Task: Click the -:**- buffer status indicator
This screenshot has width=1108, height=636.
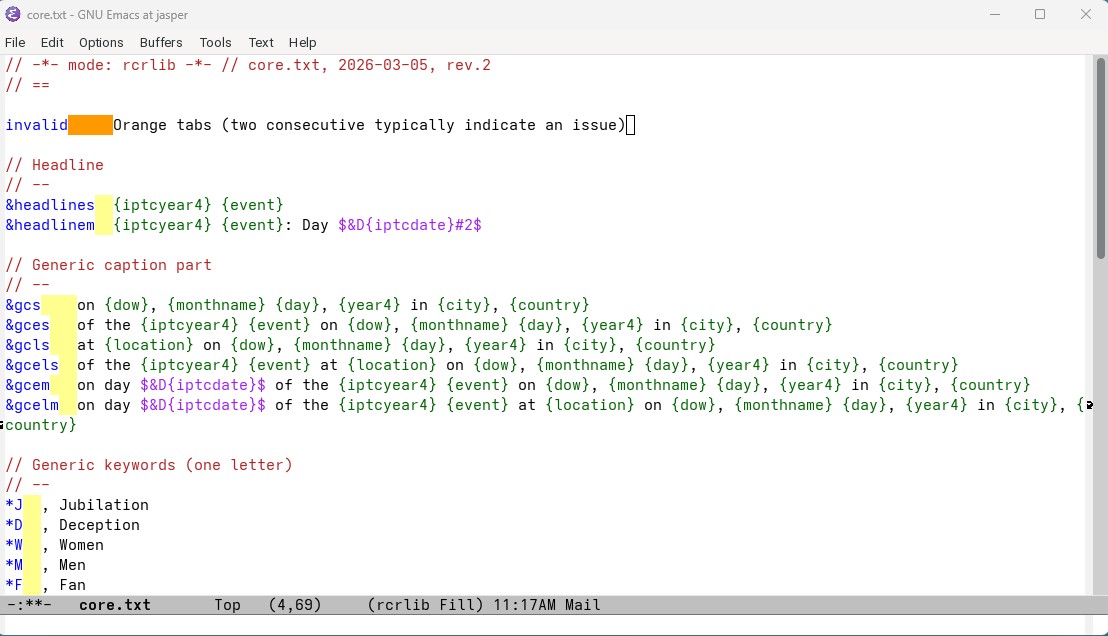Action: [29, 605]
